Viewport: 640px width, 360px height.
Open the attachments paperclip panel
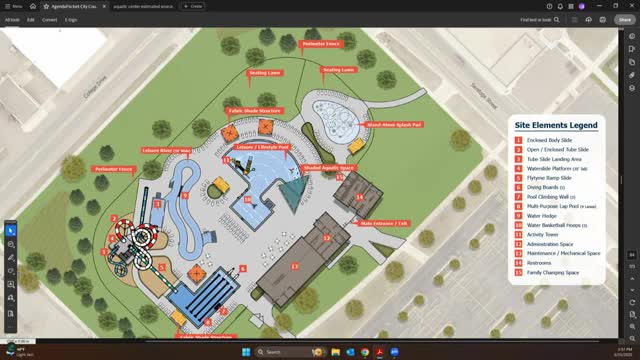tap(632, 75)
